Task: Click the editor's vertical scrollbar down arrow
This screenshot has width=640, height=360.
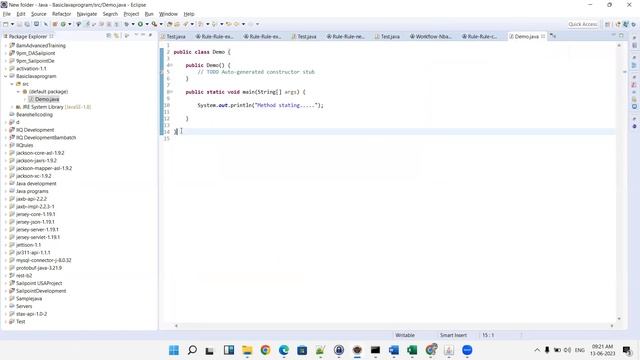Action: click(619, 319)
